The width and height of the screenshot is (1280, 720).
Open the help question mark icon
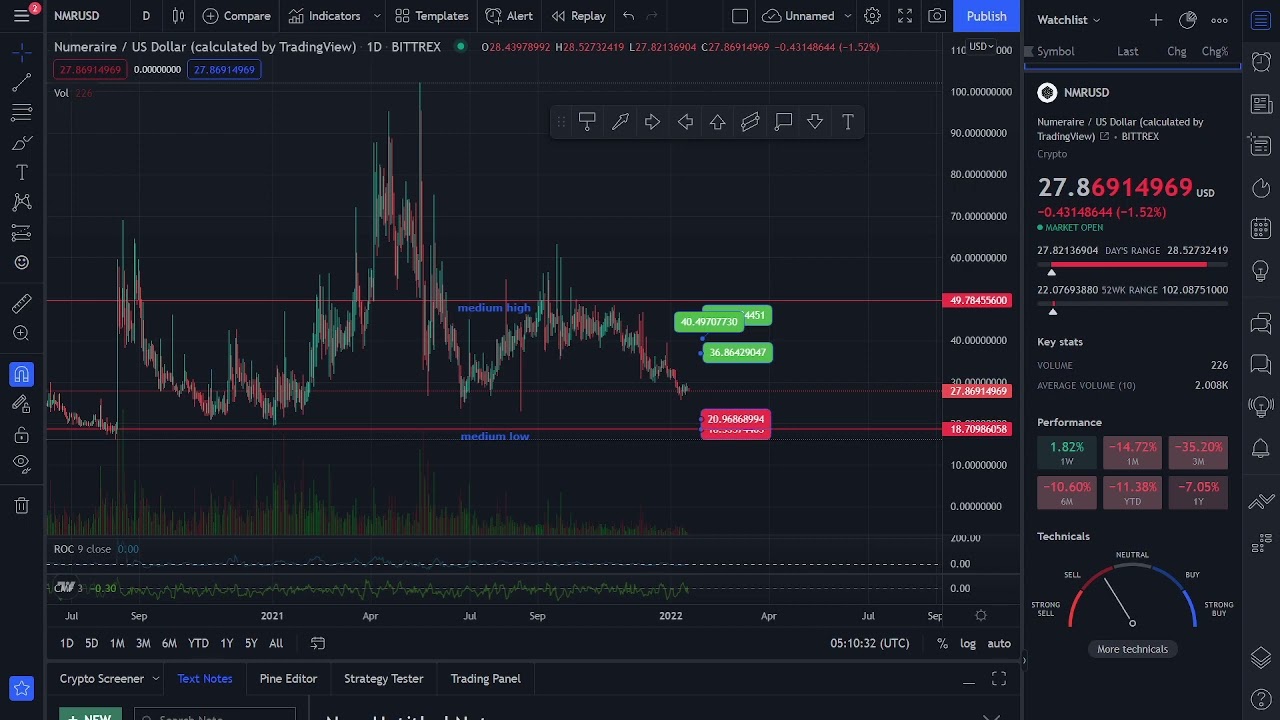1261,699
